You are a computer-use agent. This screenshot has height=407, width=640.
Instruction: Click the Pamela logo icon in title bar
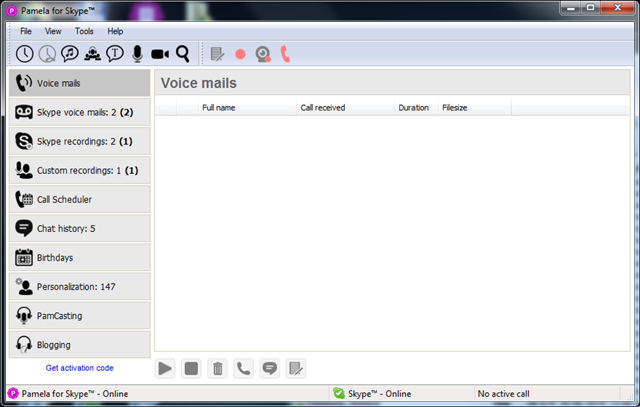pos(12,11)
